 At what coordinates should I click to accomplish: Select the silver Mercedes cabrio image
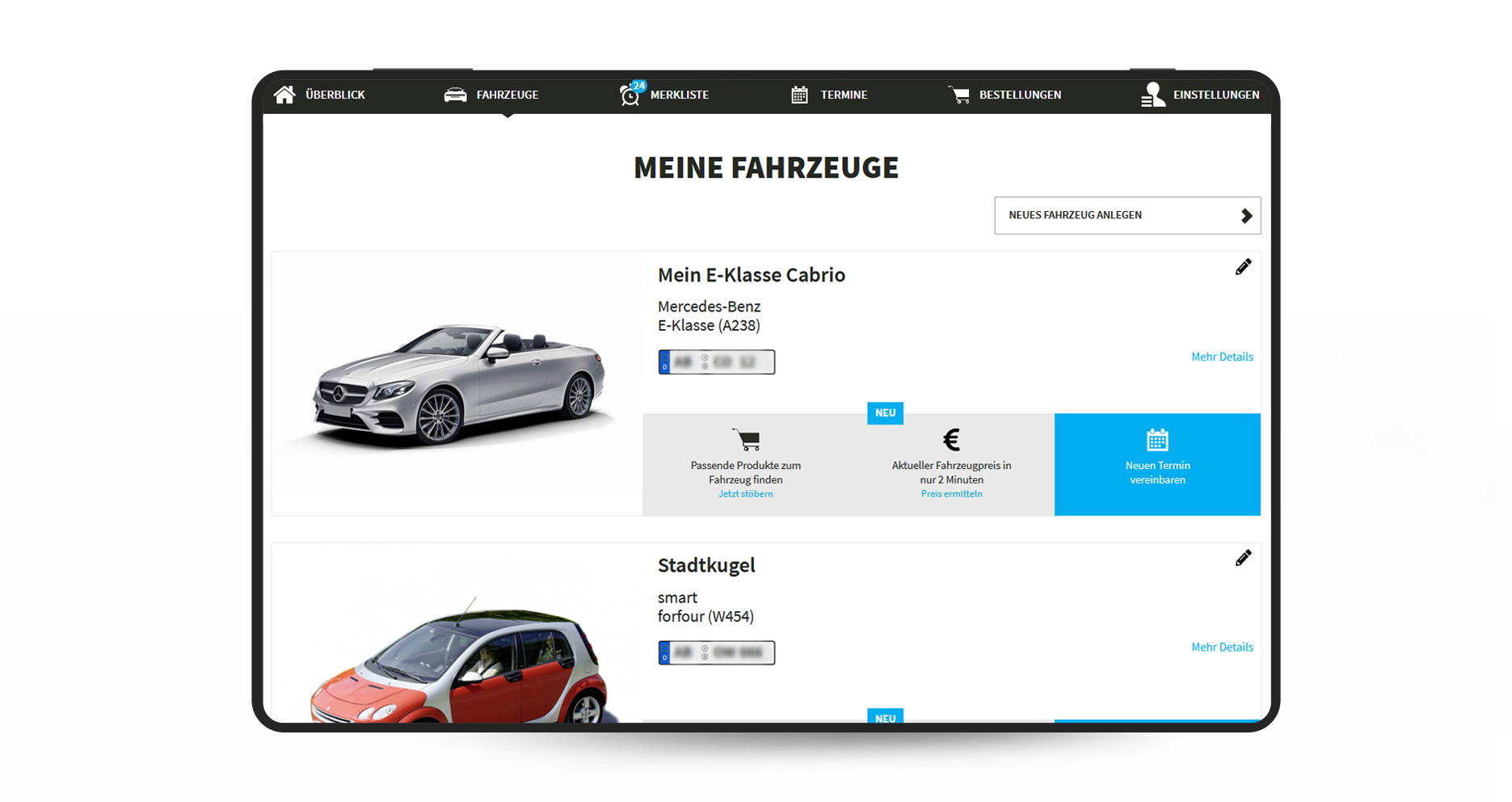coord(457,384)
